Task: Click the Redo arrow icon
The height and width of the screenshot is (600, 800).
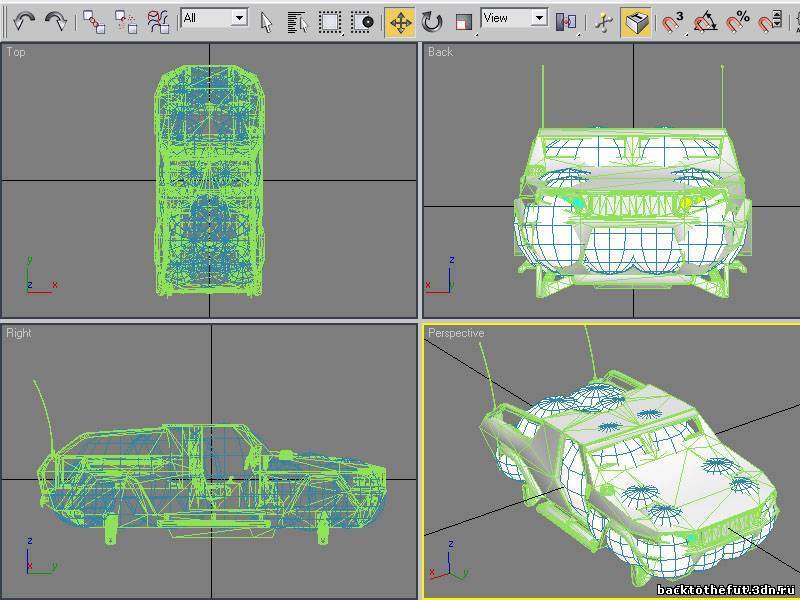Action: pos(56,21)
